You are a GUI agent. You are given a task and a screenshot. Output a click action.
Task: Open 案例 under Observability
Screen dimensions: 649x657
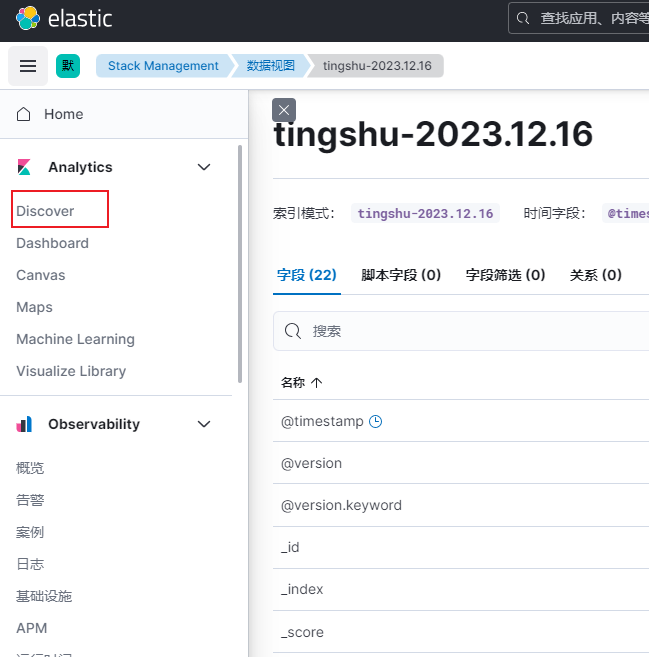point(30,532)
